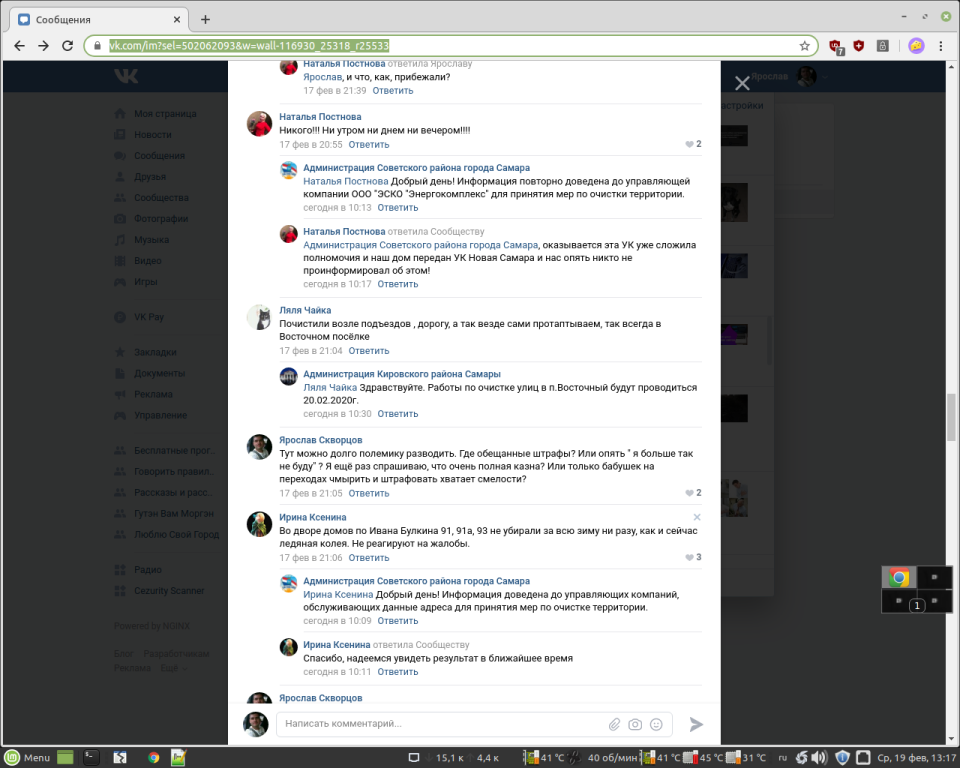Open a new browser tab
This screenshot has height=768, width=960.
coord(205,19)
